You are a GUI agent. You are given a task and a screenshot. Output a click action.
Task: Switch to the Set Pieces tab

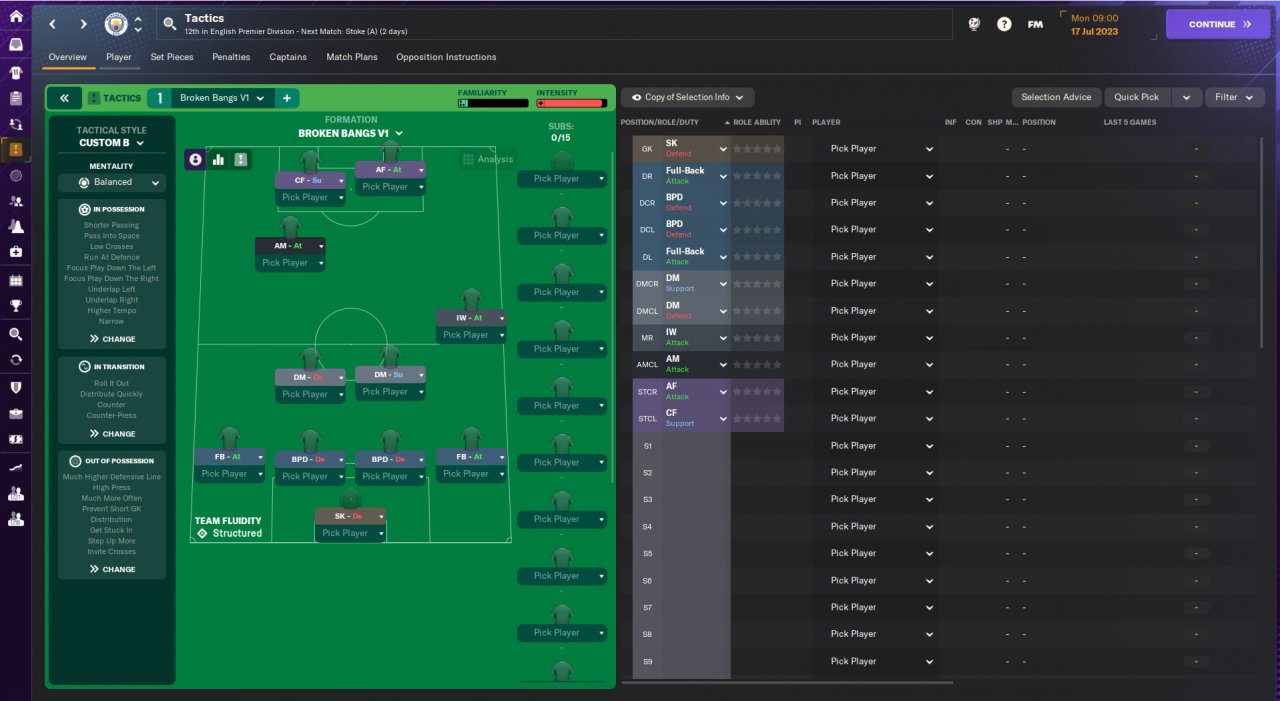pyautogui.click(x=172, y=57)
